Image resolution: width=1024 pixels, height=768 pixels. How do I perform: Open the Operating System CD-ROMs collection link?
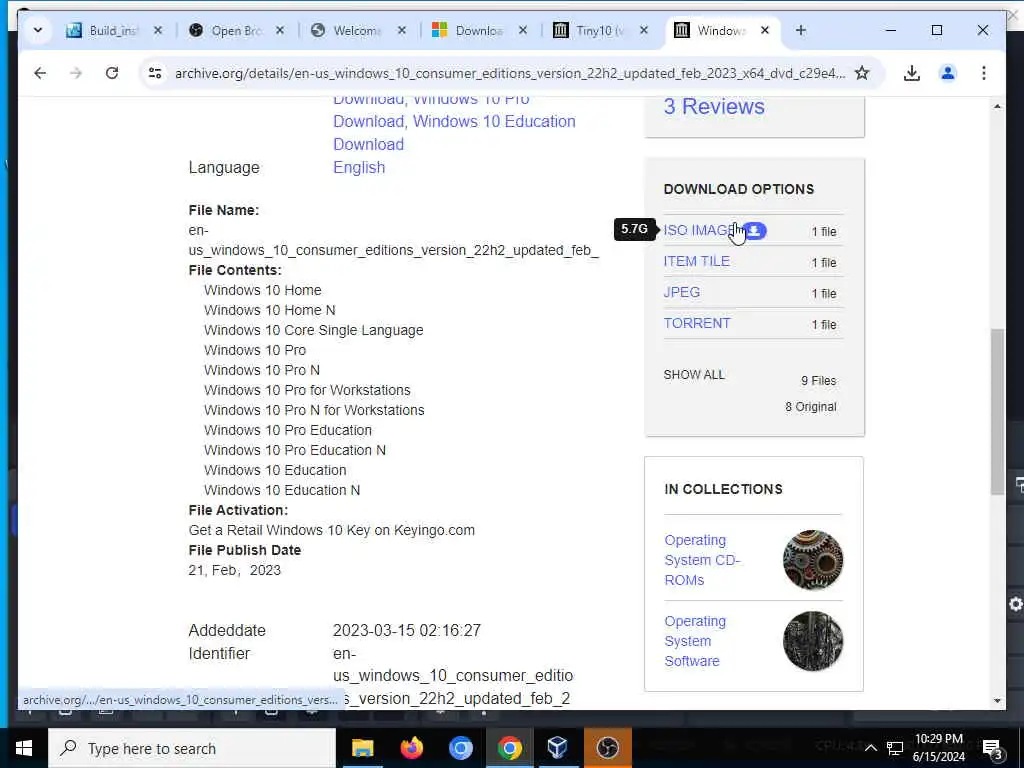pyautogui.click(x=702, y=560)
